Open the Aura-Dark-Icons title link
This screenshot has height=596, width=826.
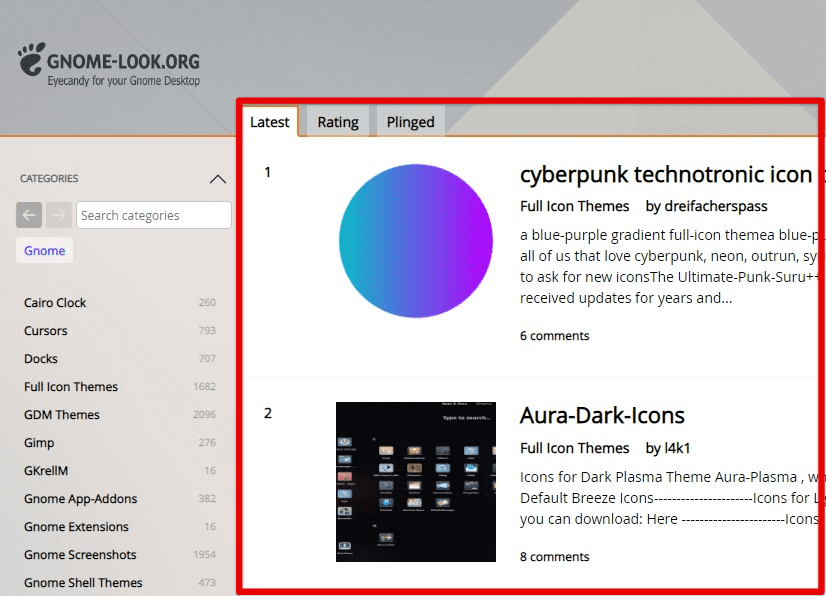pos(602,415)
